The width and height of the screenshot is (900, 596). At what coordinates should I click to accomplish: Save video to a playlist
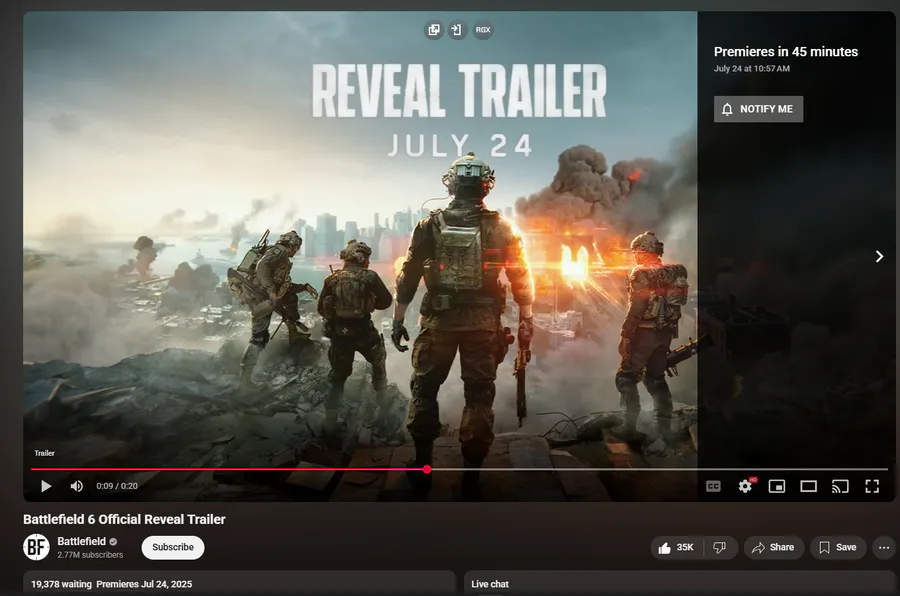coord(837,548)
